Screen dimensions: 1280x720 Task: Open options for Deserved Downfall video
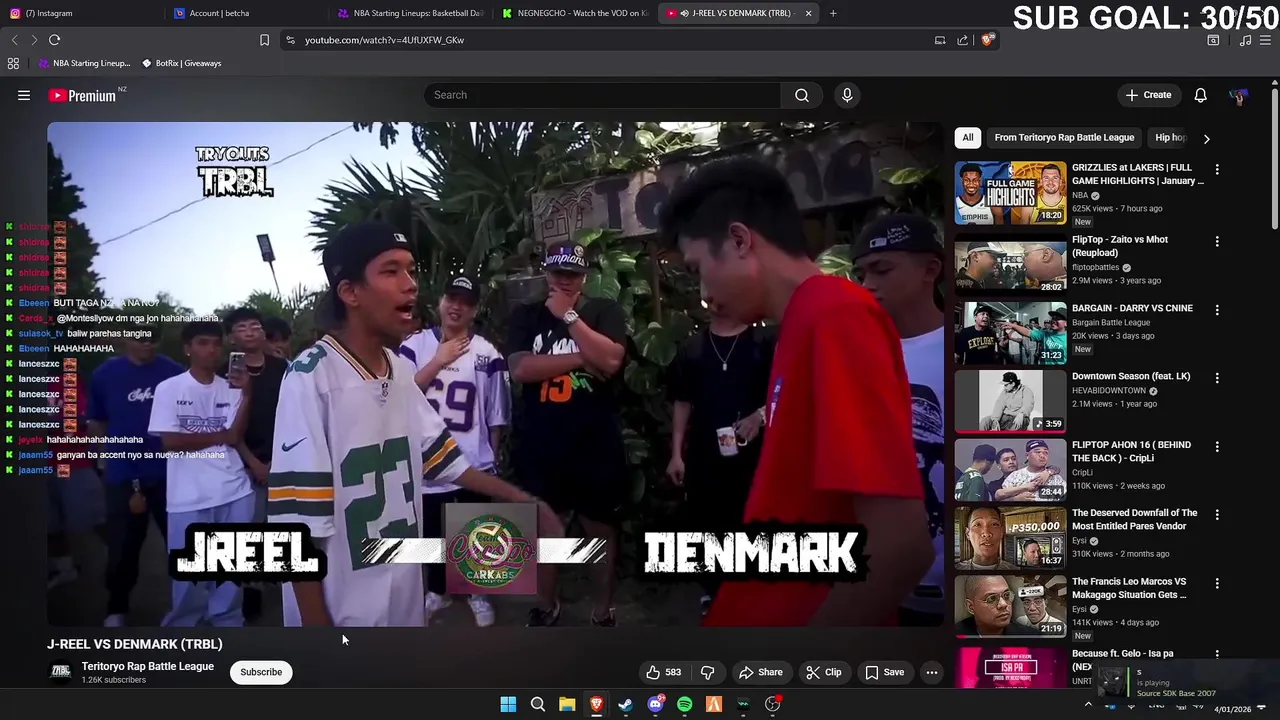(1217, 515)
